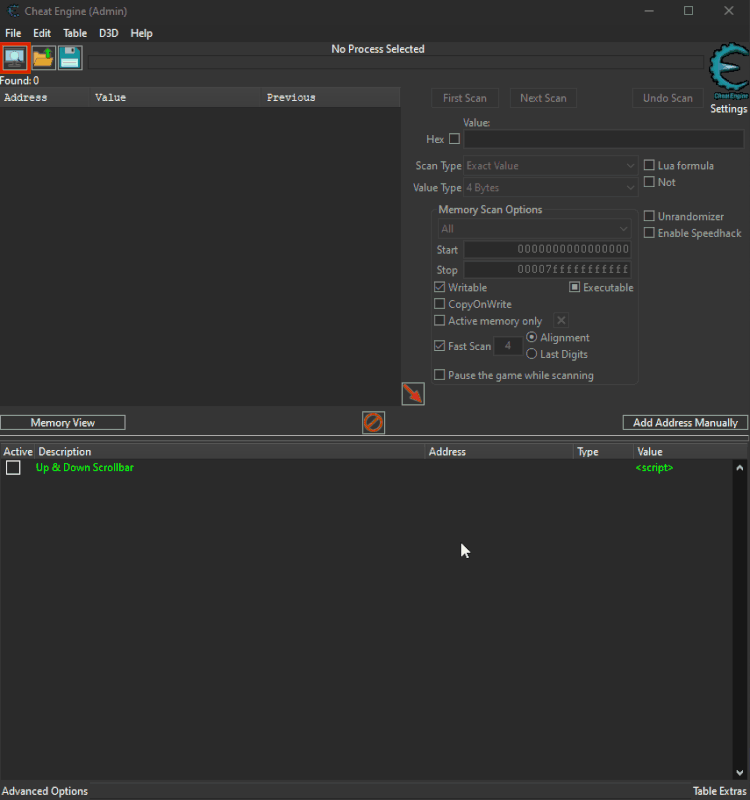Open the D3D menu

coord(108,33)
